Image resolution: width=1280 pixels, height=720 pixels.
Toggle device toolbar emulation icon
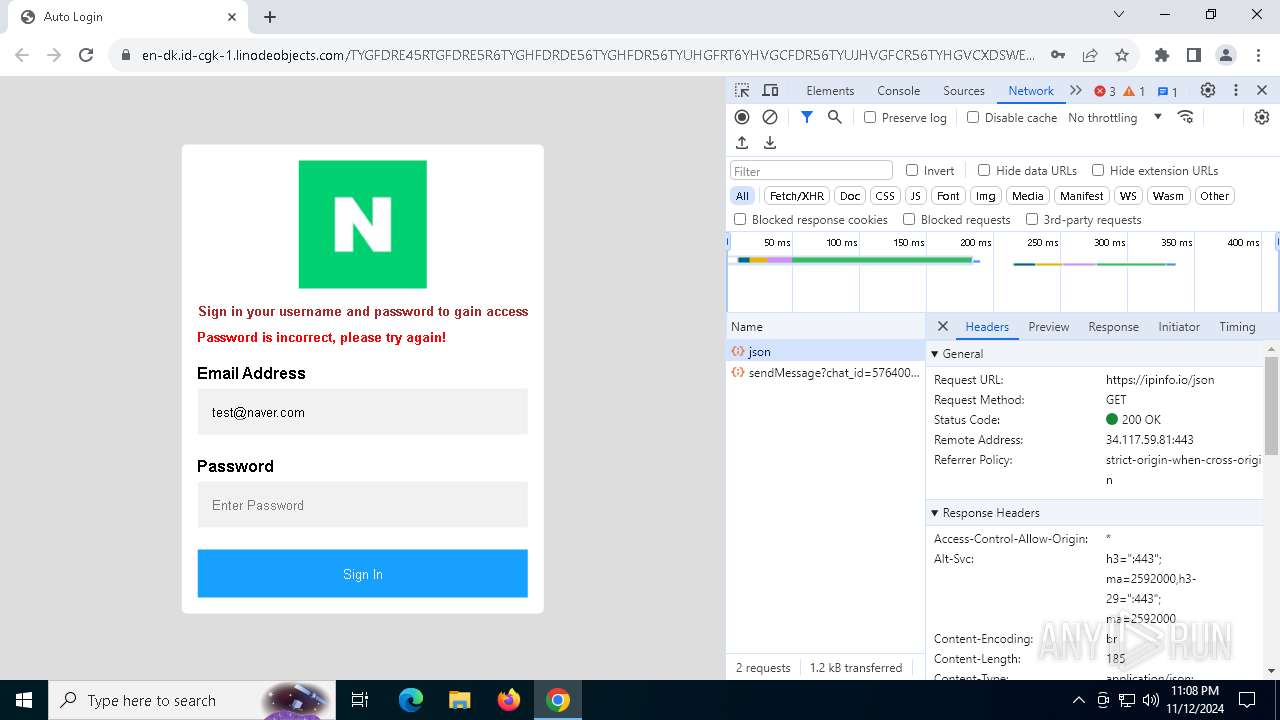(770, 91)
